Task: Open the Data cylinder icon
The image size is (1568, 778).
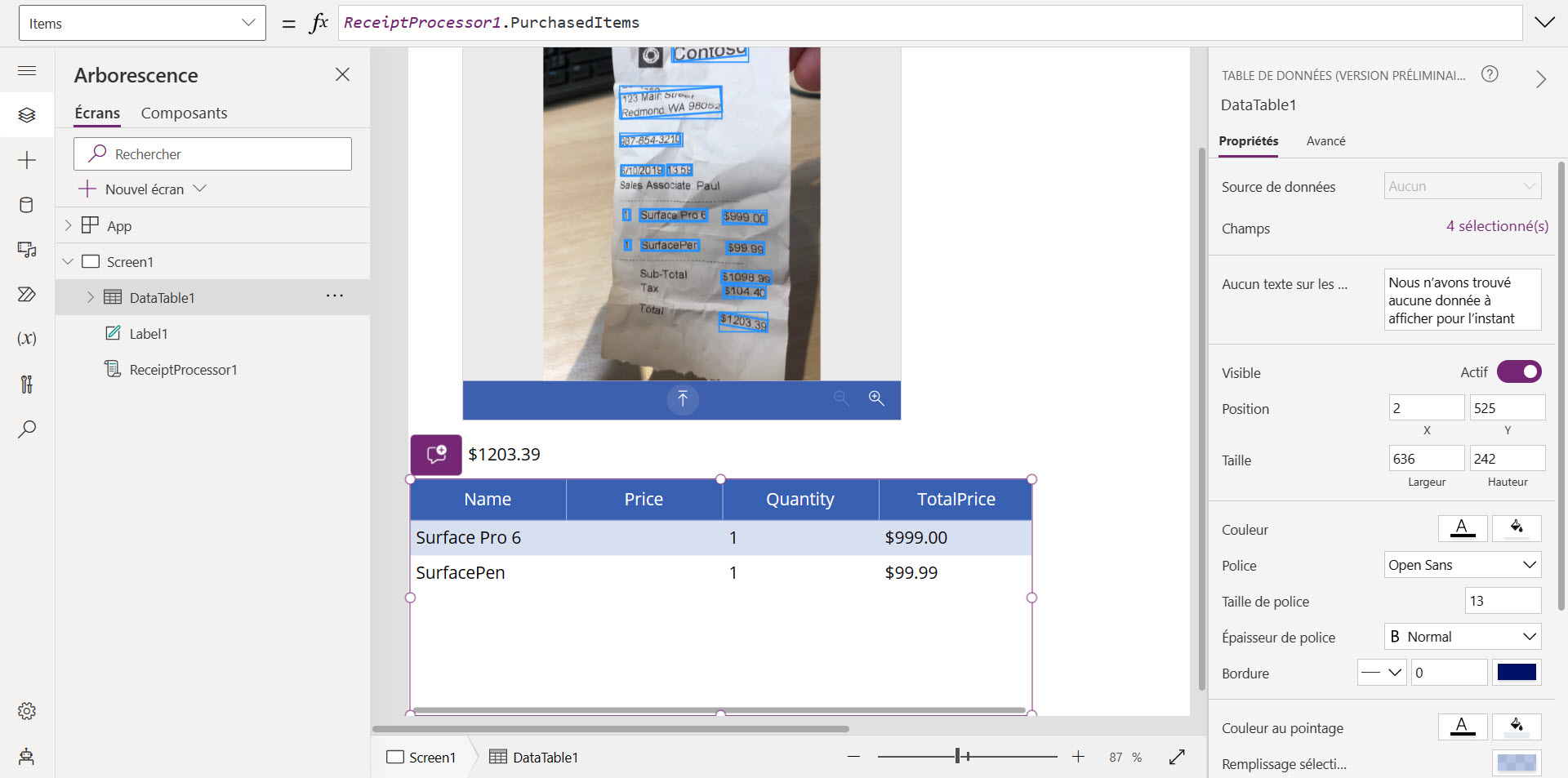Action: [27, 205]
